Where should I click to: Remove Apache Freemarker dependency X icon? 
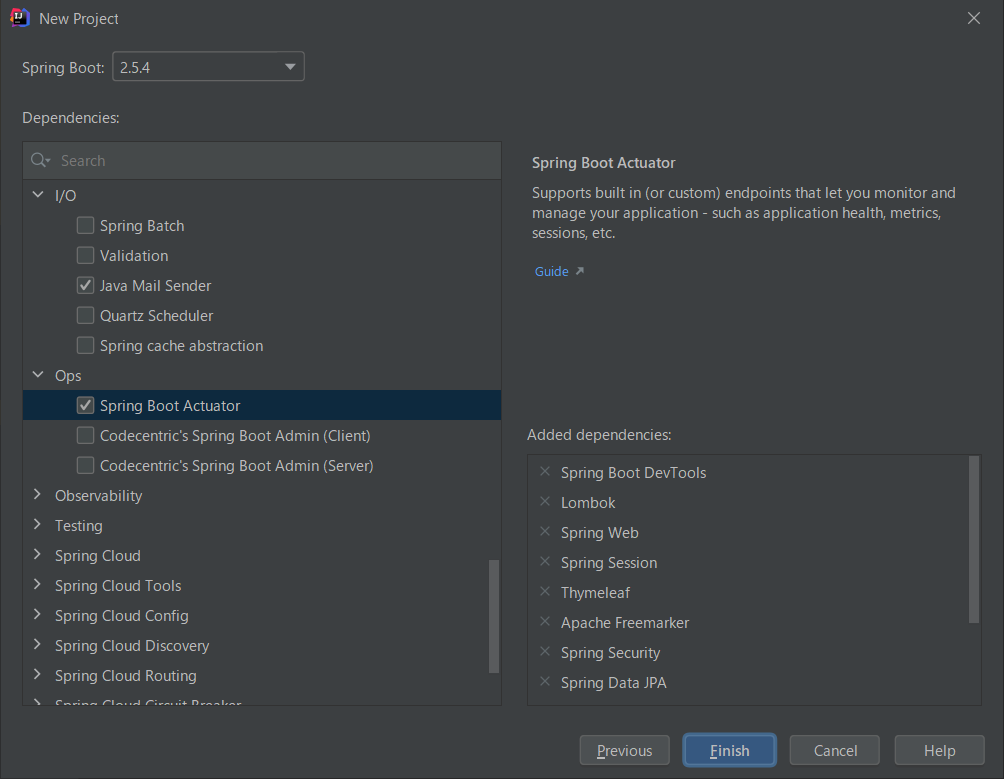tap(545, 622)
